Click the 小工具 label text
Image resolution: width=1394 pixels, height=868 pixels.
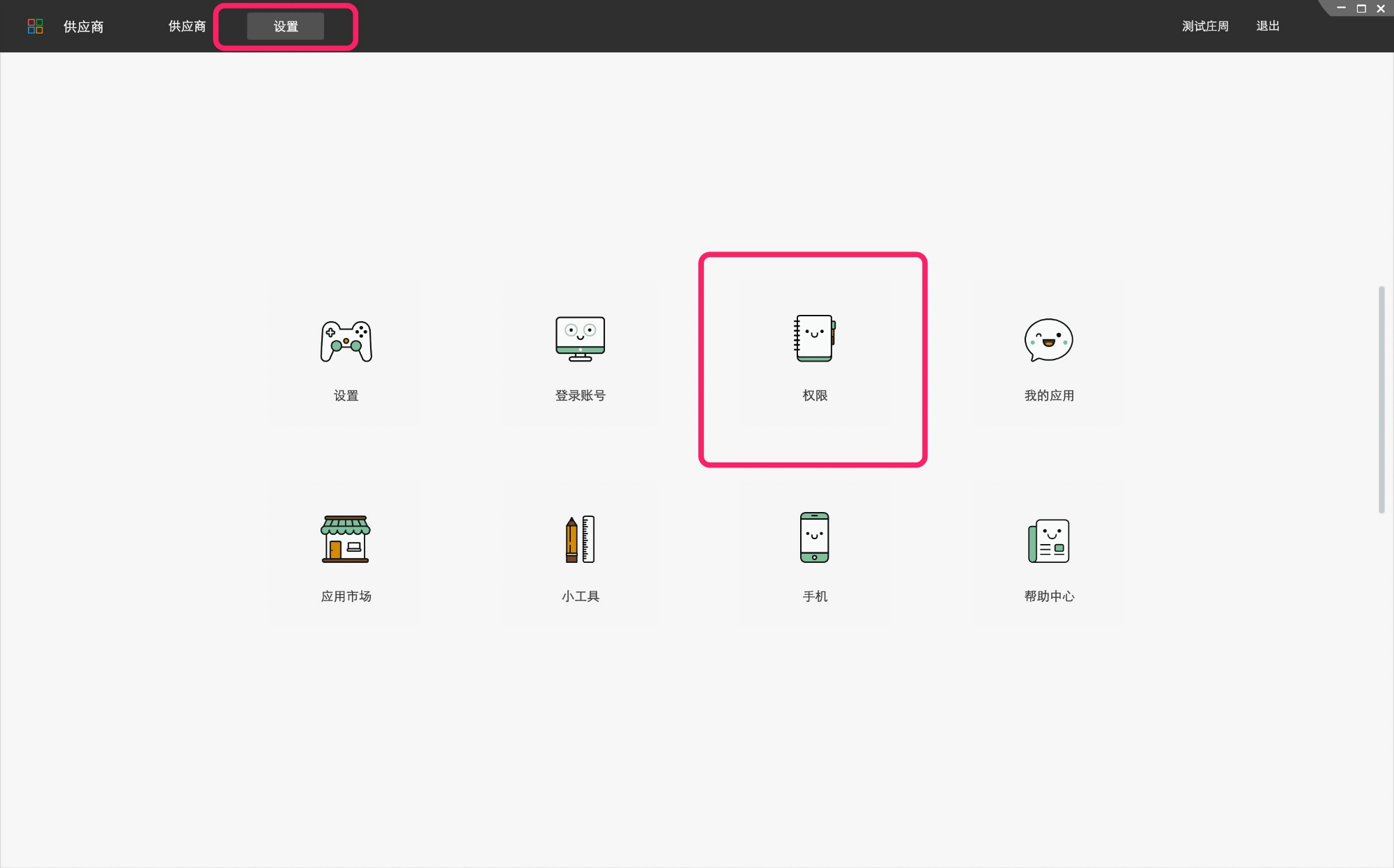click(581, 596)
